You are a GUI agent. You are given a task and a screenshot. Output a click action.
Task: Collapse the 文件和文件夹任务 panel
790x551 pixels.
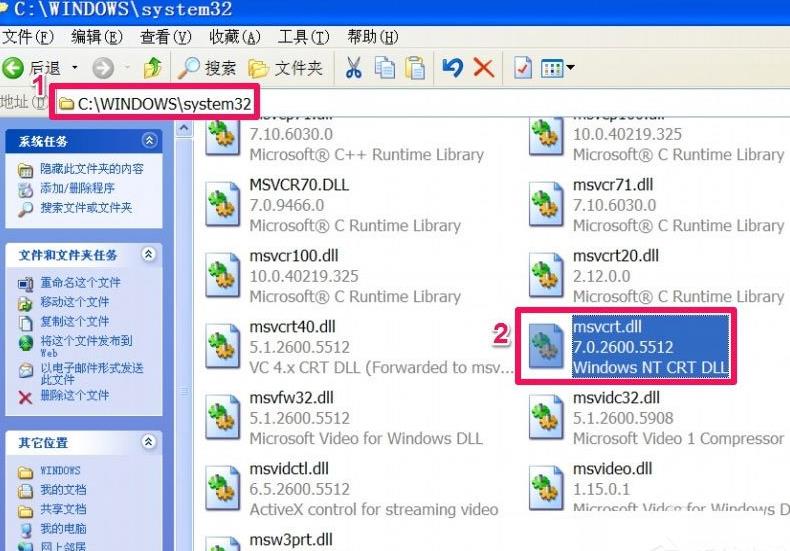tap(150, 255)
